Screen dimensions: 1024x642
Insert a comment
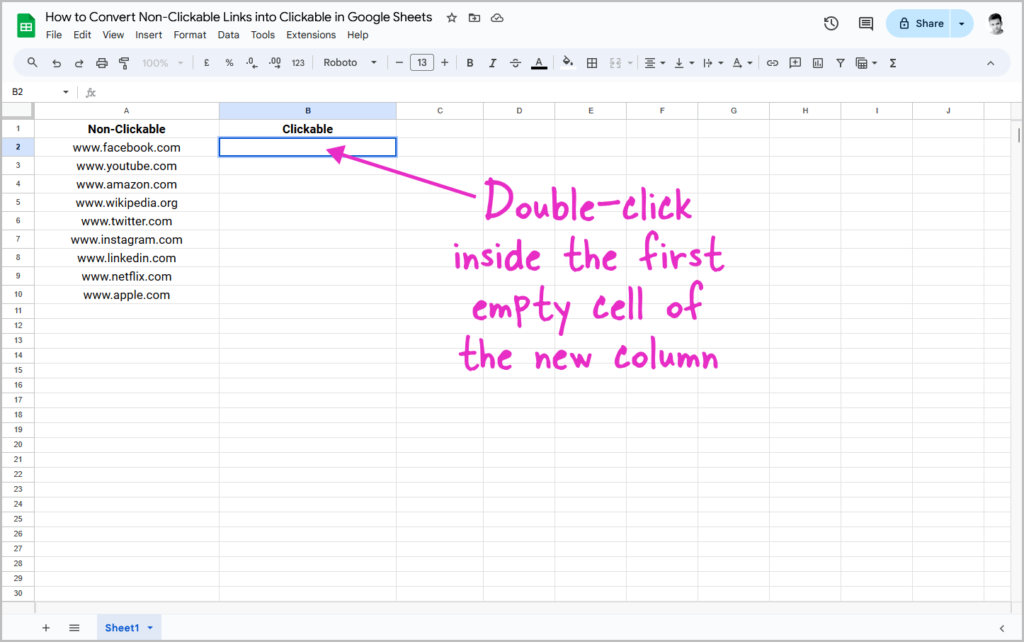click(x=795, y=63)
